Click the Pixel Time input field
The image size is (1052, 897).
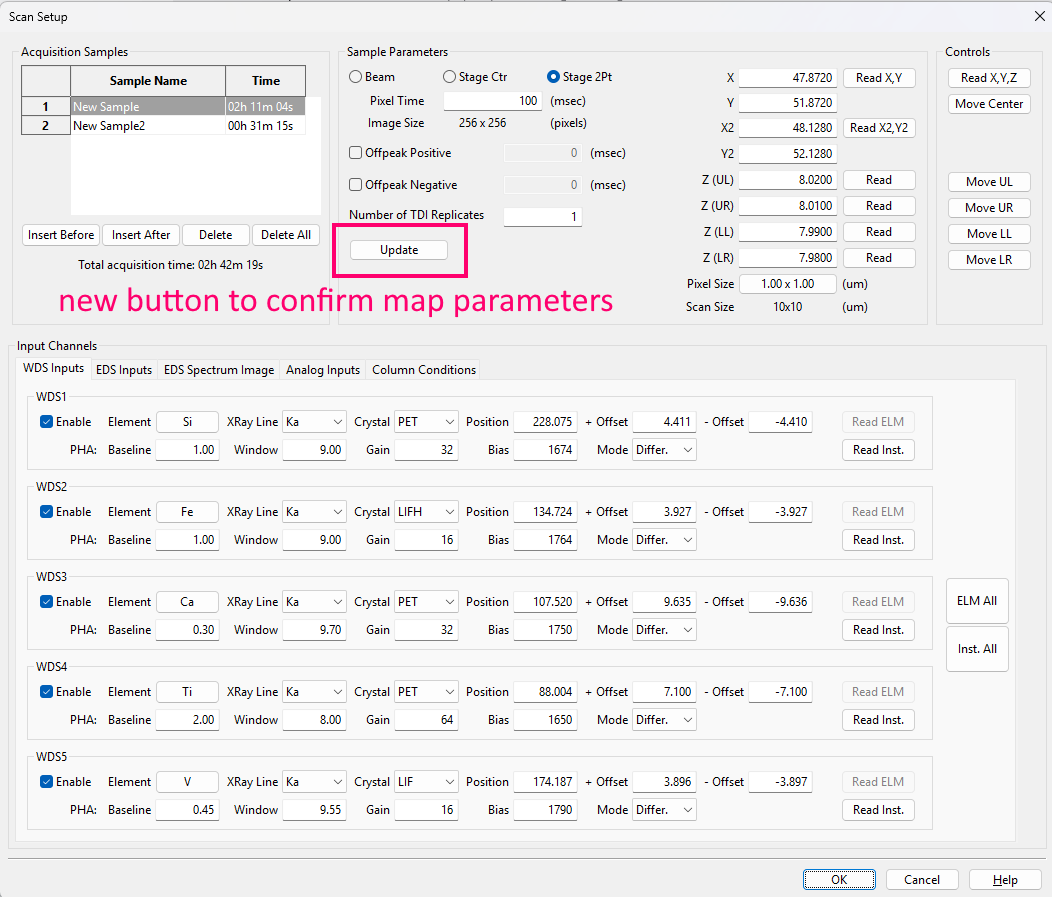pyautogui.click(x=492, y=101)
